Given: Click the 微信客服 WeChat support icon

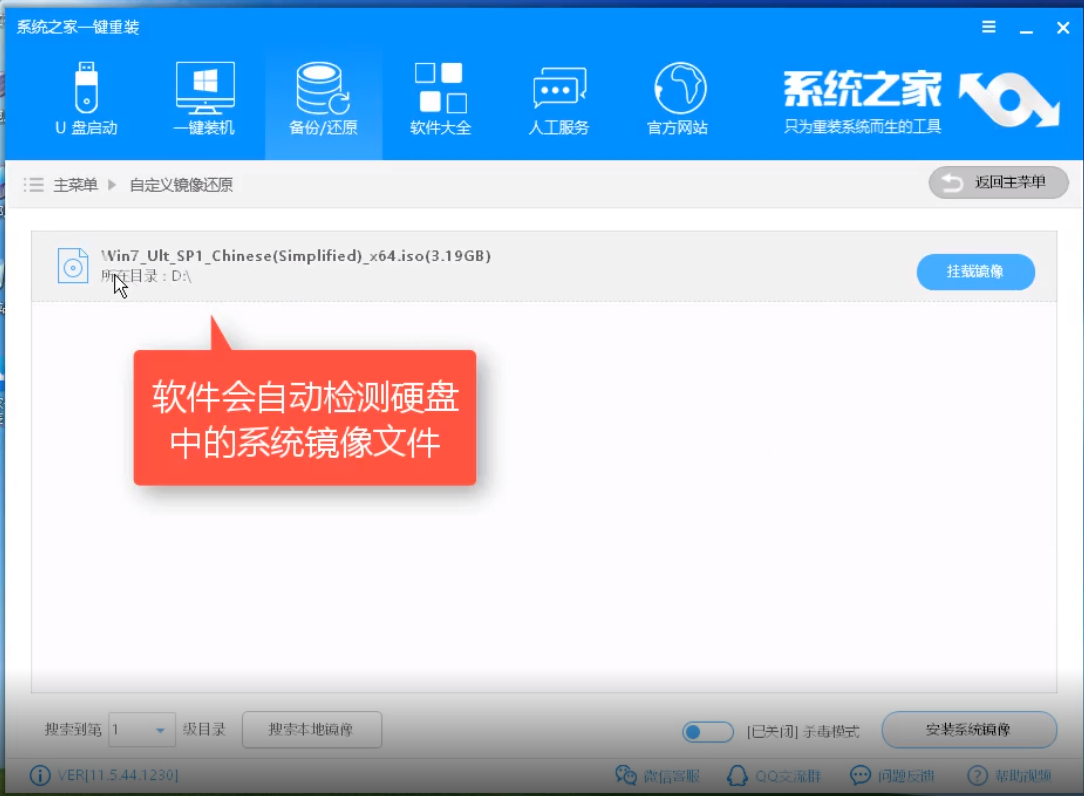Looking at the screenshot, I should [x=627, y=775].
